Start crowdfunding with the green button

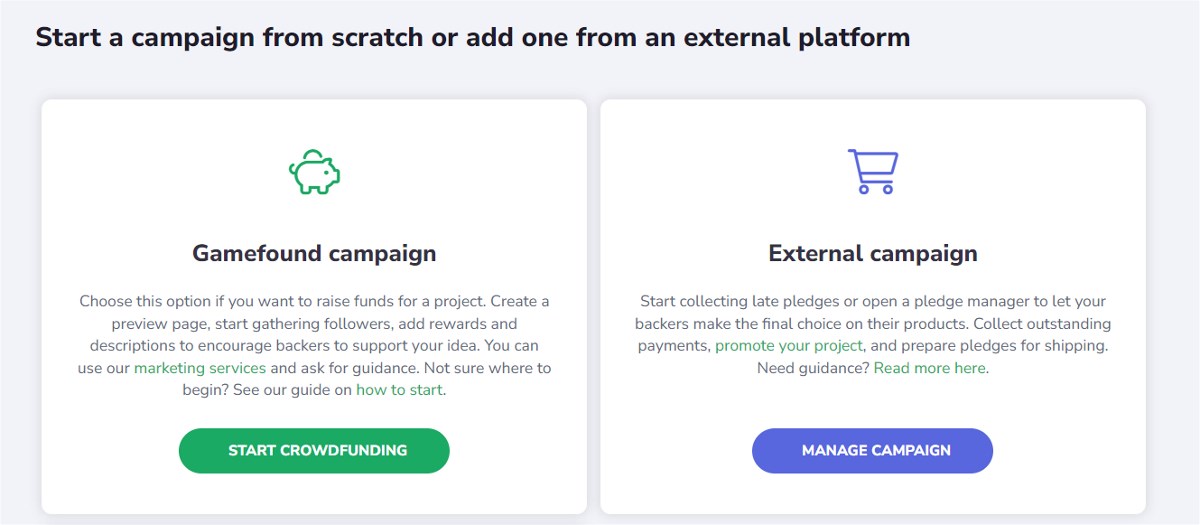[314, 450]
